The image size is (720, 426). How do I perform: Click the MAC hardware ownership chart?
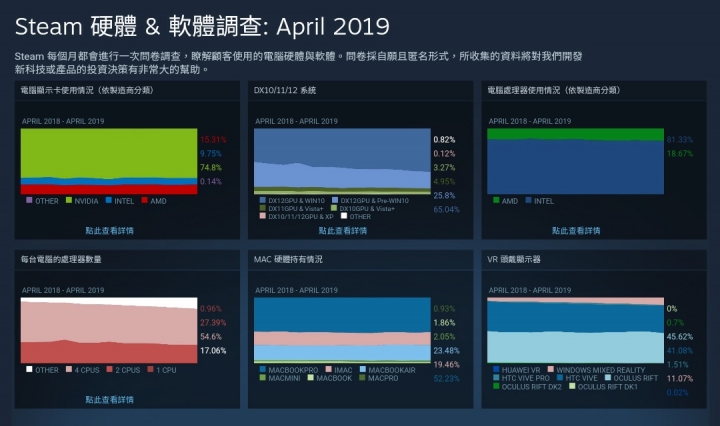click(342, 330)
